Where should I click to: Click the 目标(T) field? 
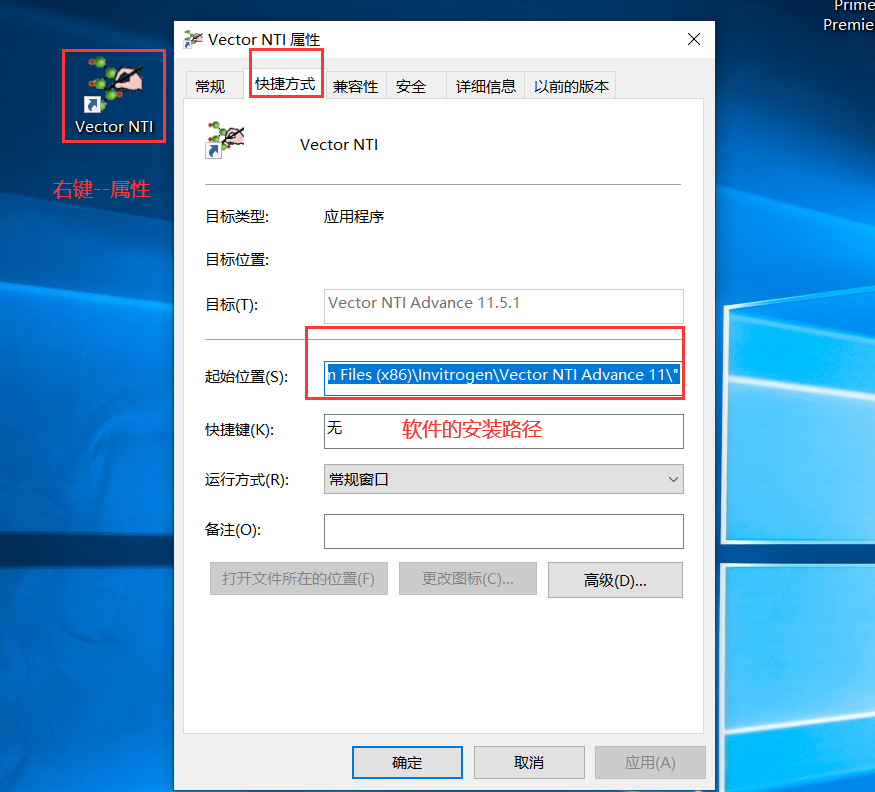pos(503,306)
